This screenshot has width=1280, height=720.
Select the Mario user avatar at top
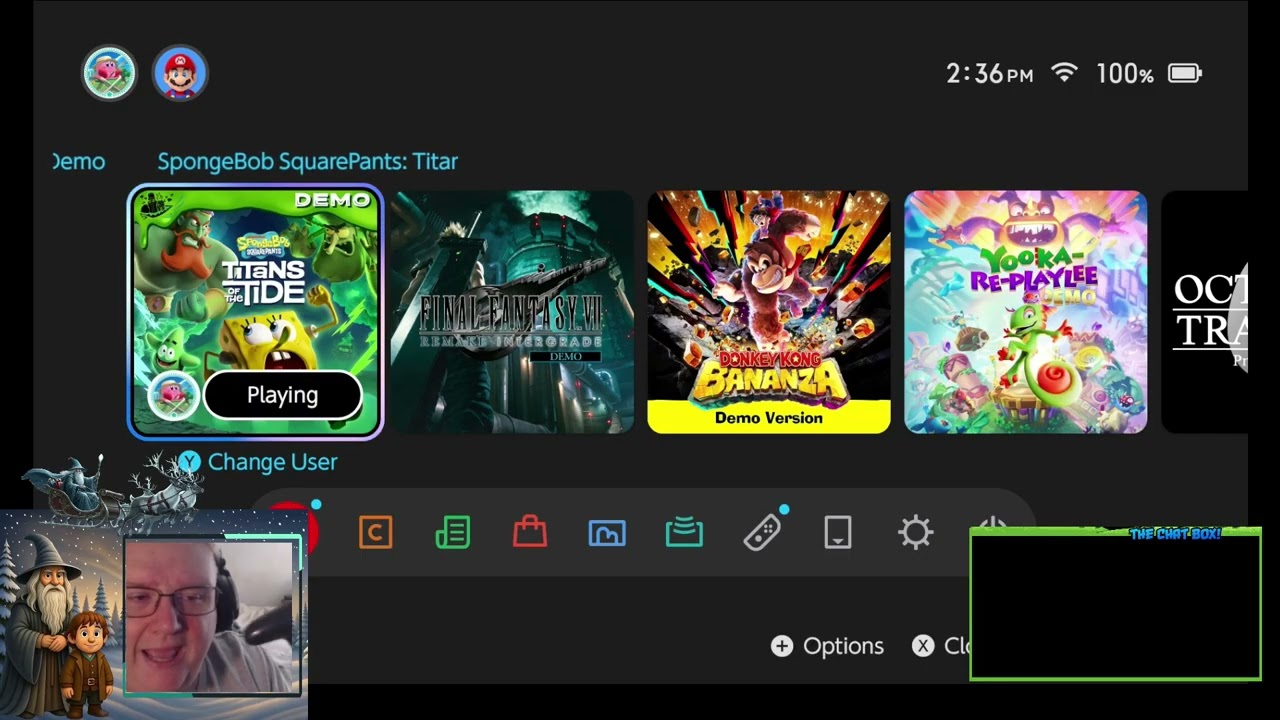180,73
